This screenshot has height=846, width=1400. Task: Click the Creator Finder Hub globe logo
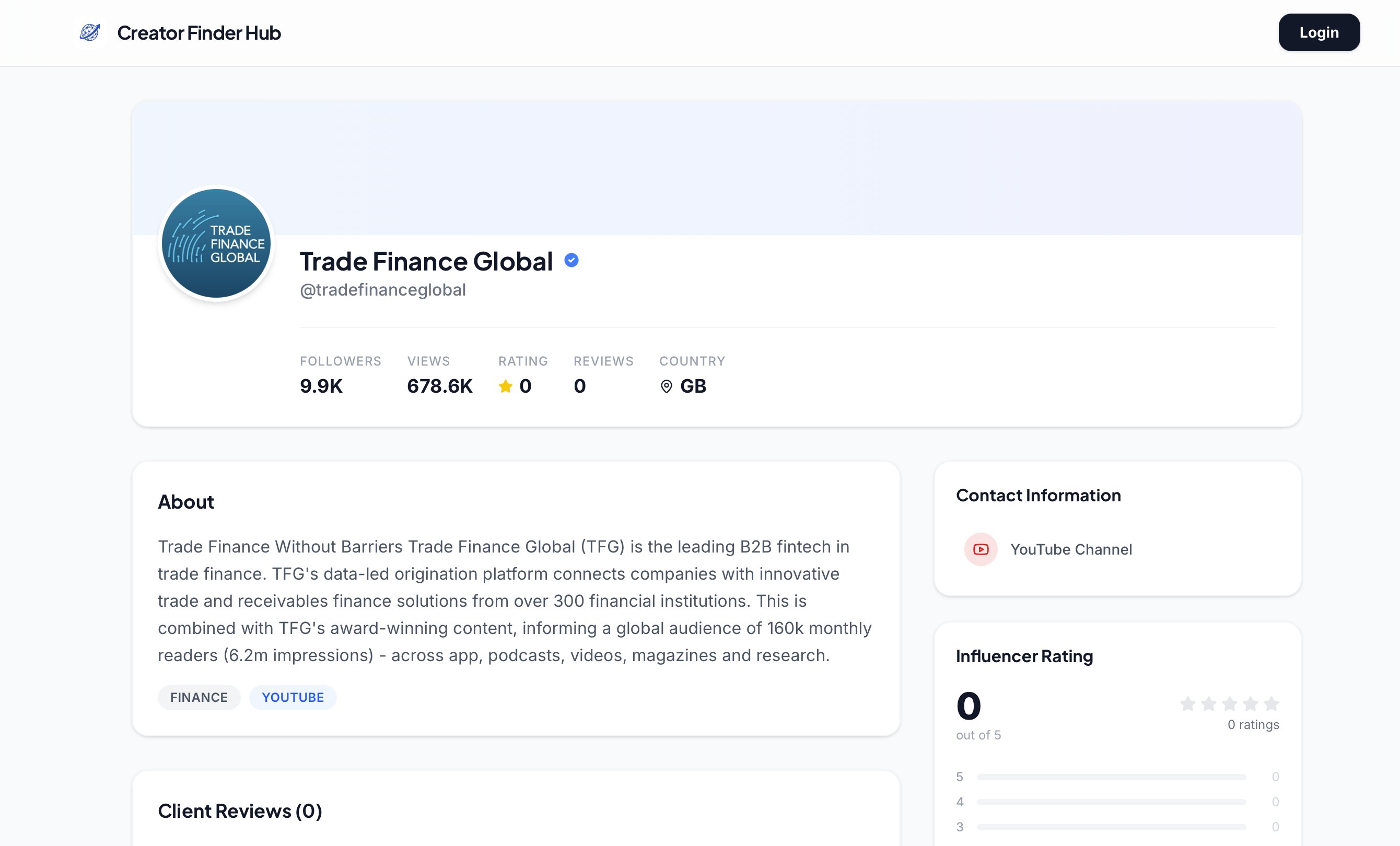tap(90, 32)
